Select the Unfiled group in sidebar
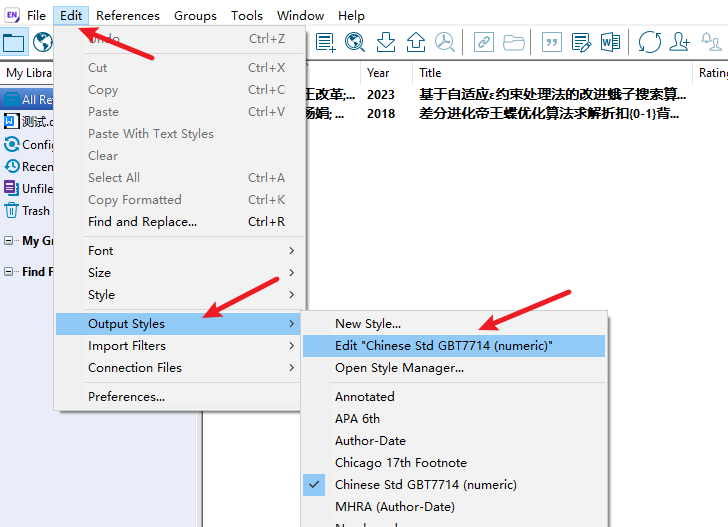Screen dimensions: 728x527 tap(28, 189)
